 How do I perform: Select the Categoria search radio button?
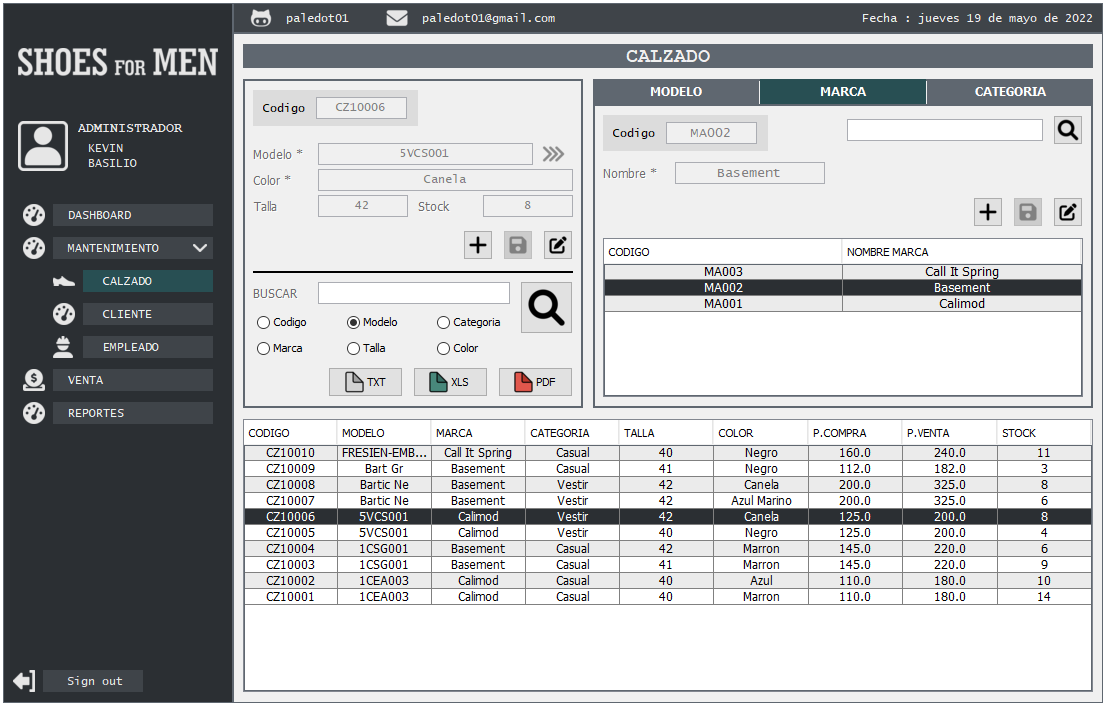[x=443, y=322]
